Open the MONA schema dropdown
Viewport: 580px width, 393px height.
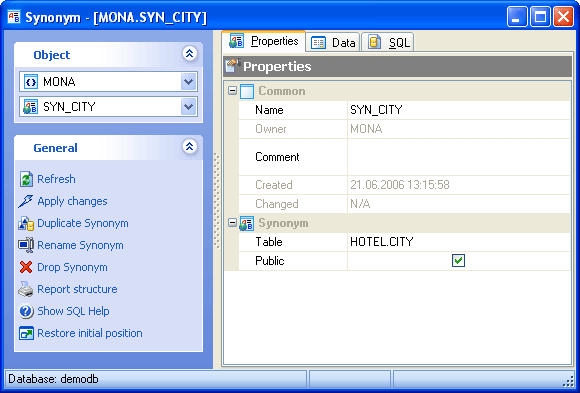tap(189, 81)
